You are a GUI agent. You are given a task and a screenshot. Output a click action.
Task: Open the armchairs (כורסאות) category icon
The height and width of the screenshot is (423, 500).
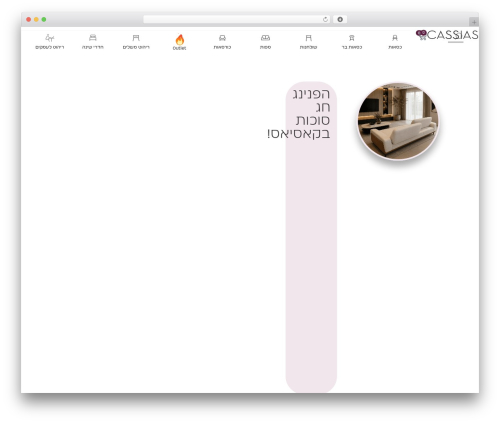pyautogui.click(x=222, y=38)
